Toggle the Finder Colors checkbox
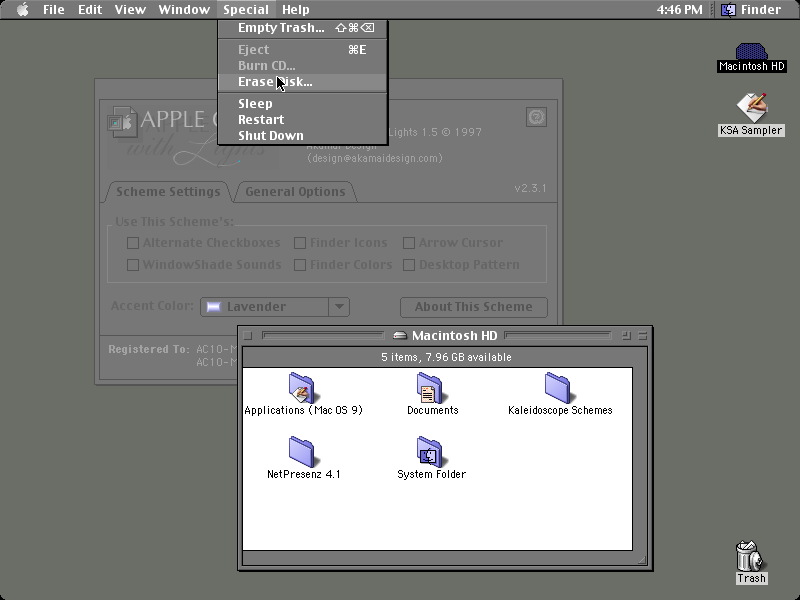Screen dimensions: 800x600 [x=300, y=265]
